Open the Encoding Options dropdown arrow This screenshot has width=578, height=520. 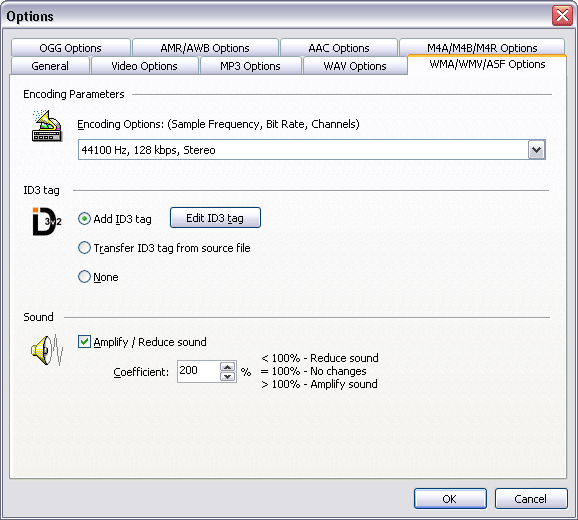[x=536, y=150]
